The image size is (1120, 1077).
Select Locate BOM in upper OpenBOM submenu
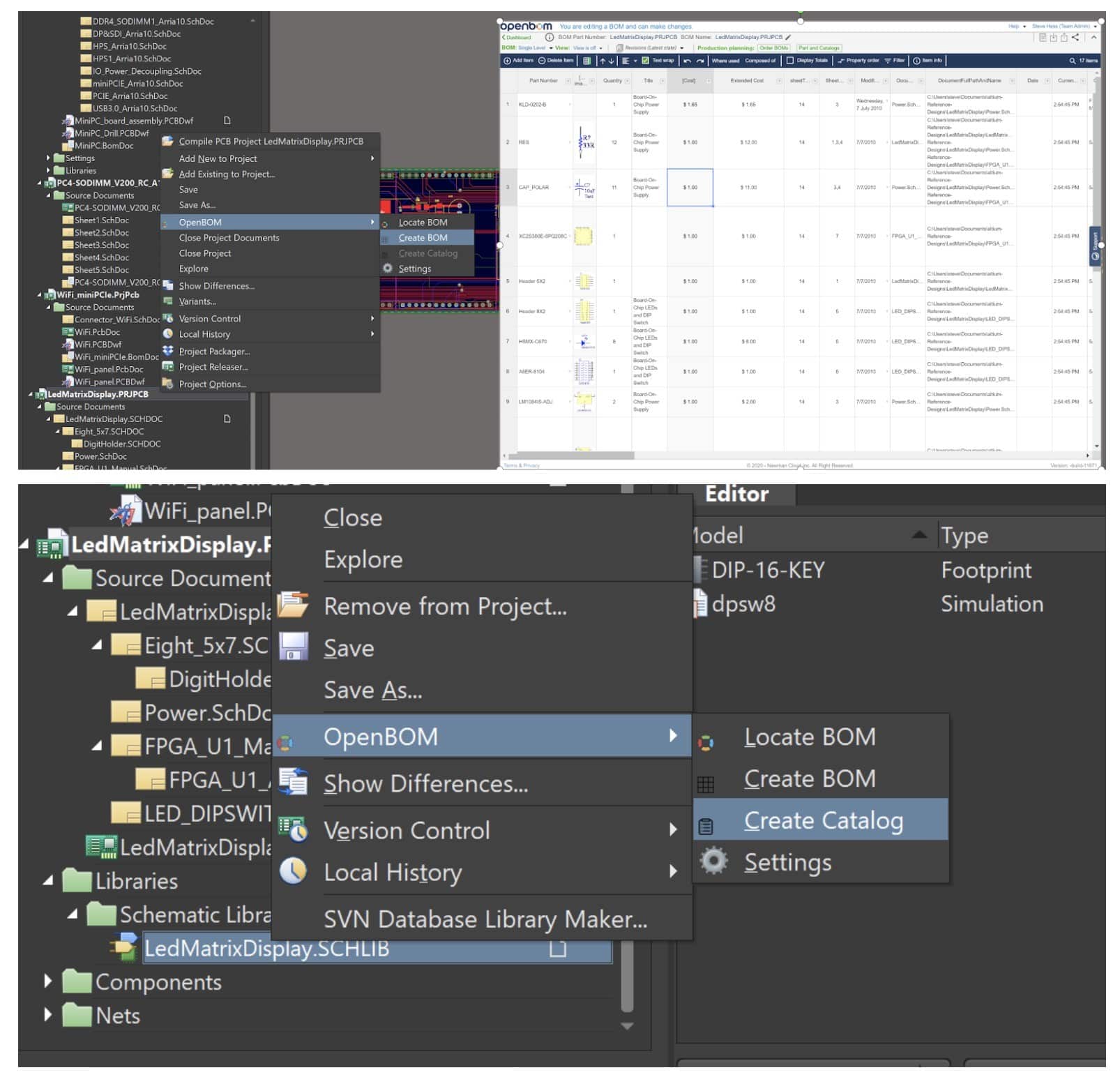click(x=427, y=223)
